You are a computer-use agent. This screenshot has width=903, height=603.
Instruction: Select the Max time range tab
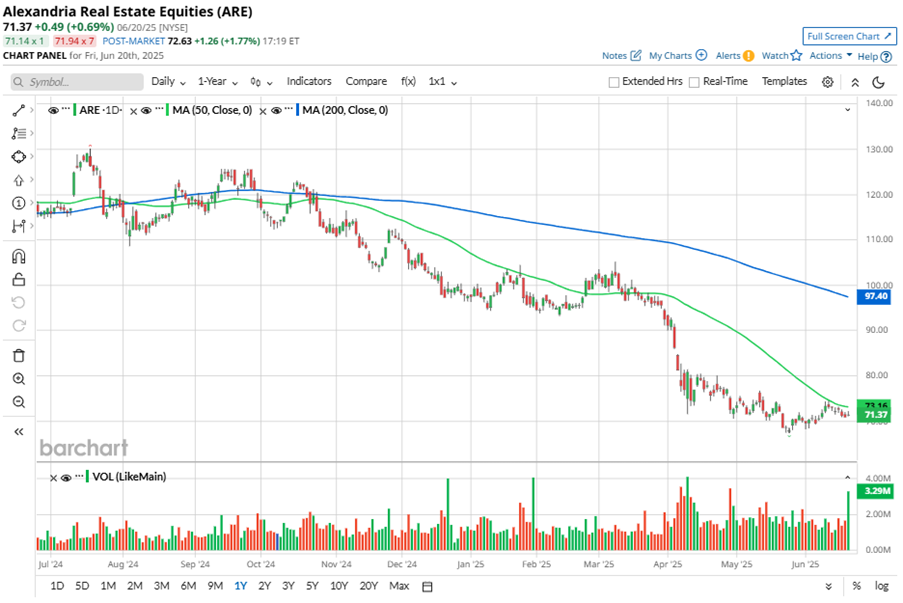(x=399, y=586)
